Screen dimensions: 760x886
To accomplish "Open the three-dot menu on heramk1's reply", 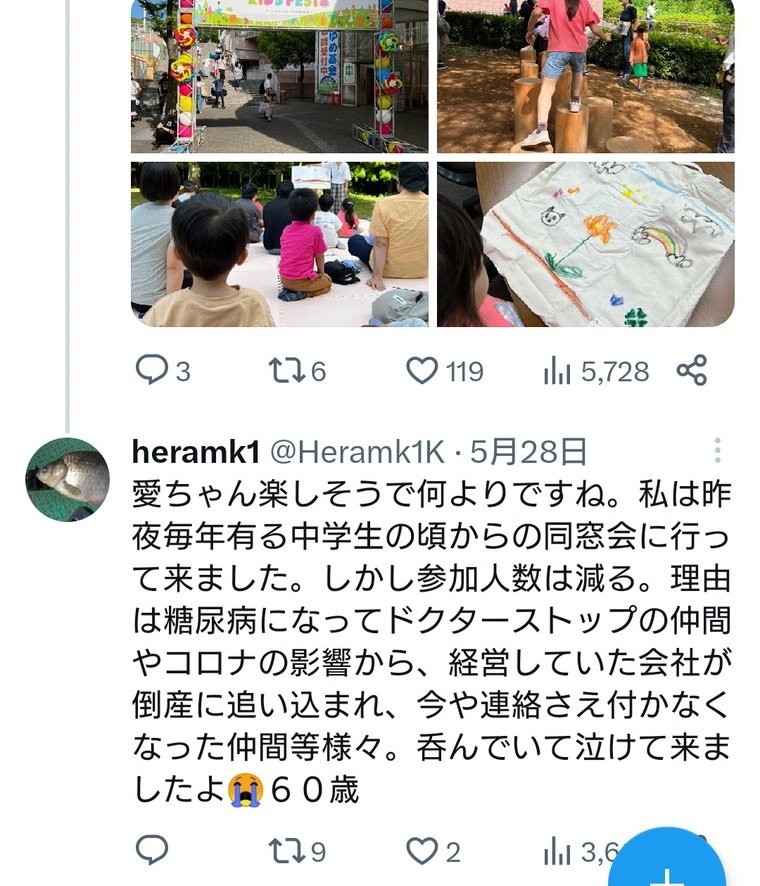I will (x=717, y=450).
